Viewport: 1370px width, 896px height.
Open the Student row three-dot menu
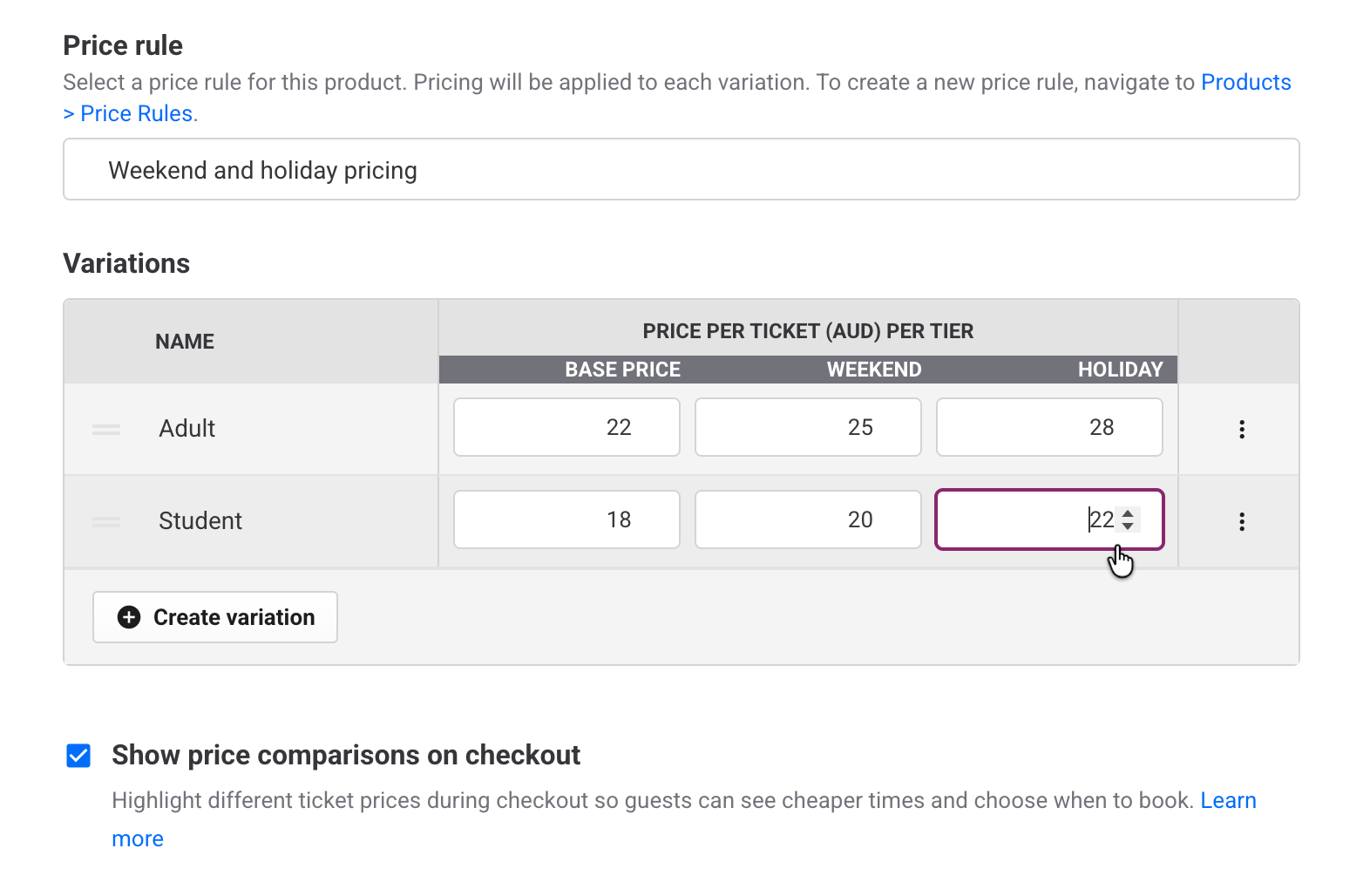click(x=1241, y=521)
